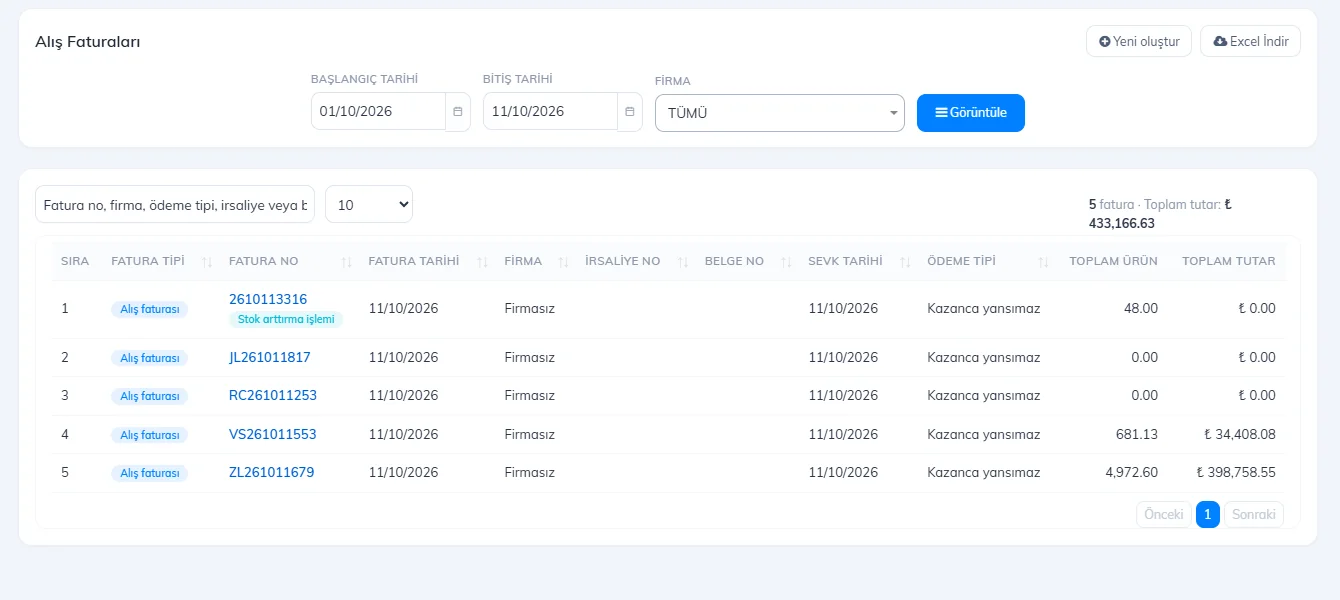Screen dimensions: 1340x600
Task: Focus the Başlangıç Tarihi date field
Action: 378,112
